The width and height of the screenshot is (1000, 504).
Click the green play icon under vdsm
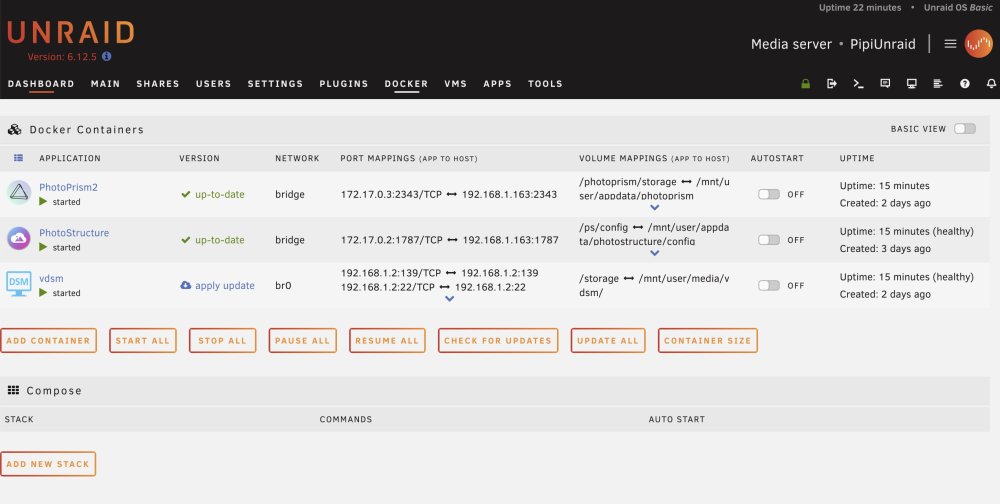pyautogui.click(x=43, y=292)
